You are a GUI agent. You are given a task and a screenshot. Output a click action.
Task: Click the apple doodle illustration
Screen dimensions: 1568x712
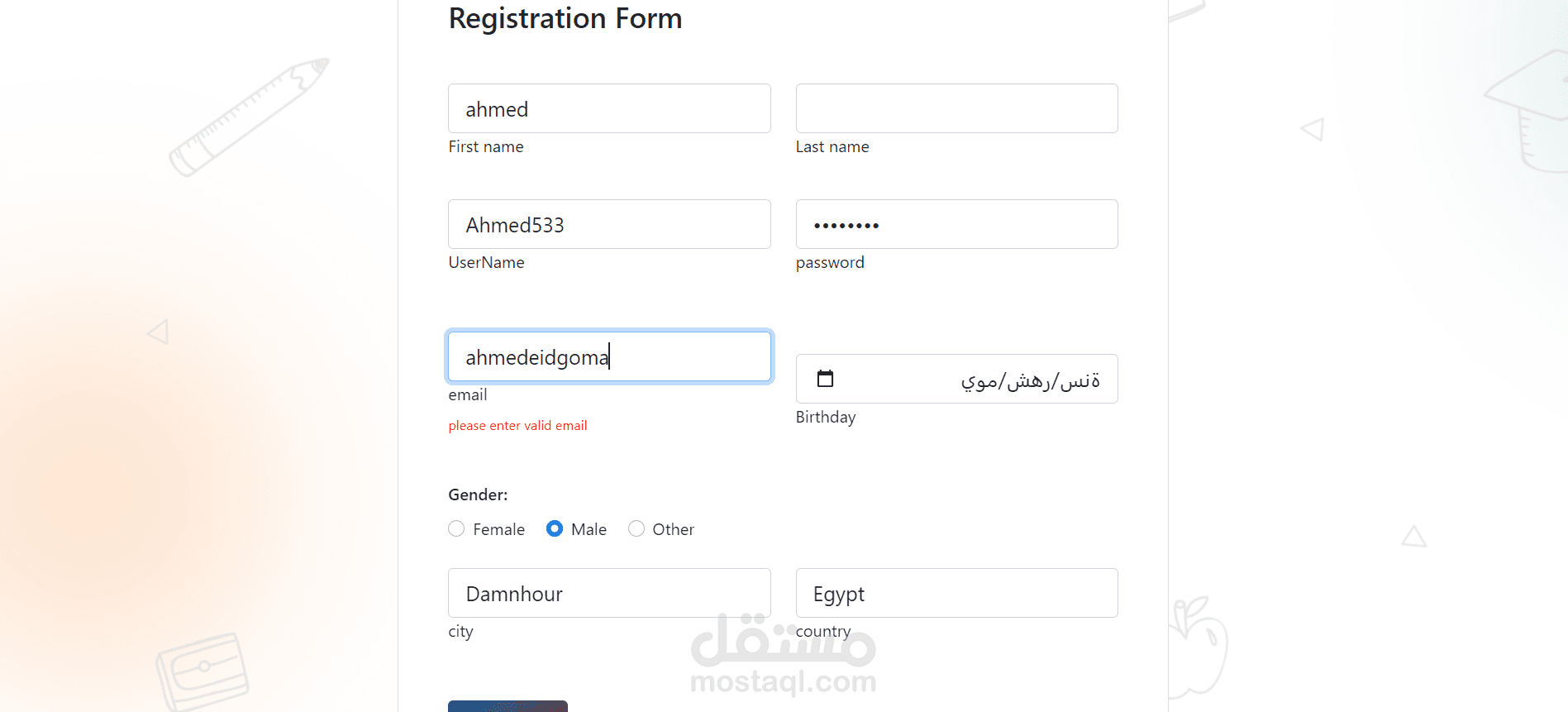point(1199,645)
